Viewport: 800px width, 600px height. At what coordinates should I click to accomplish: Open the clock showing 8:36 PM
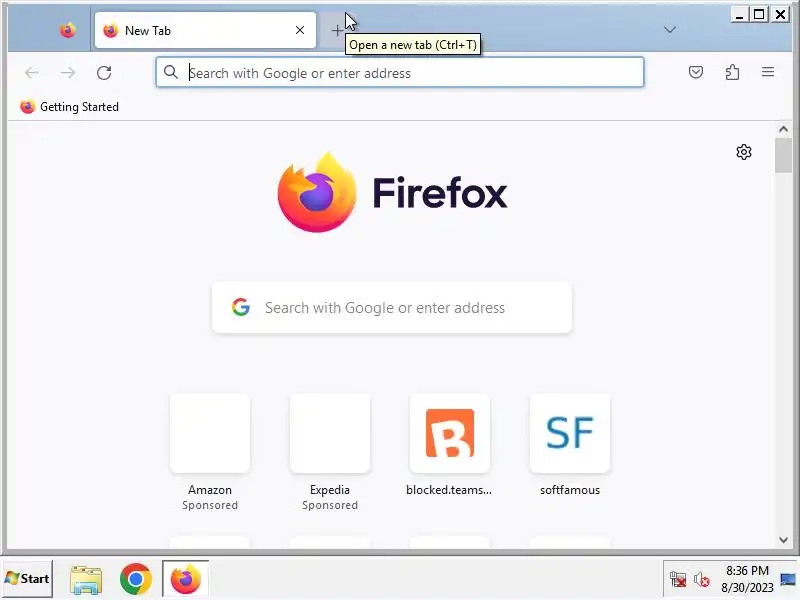click(747, 579)
